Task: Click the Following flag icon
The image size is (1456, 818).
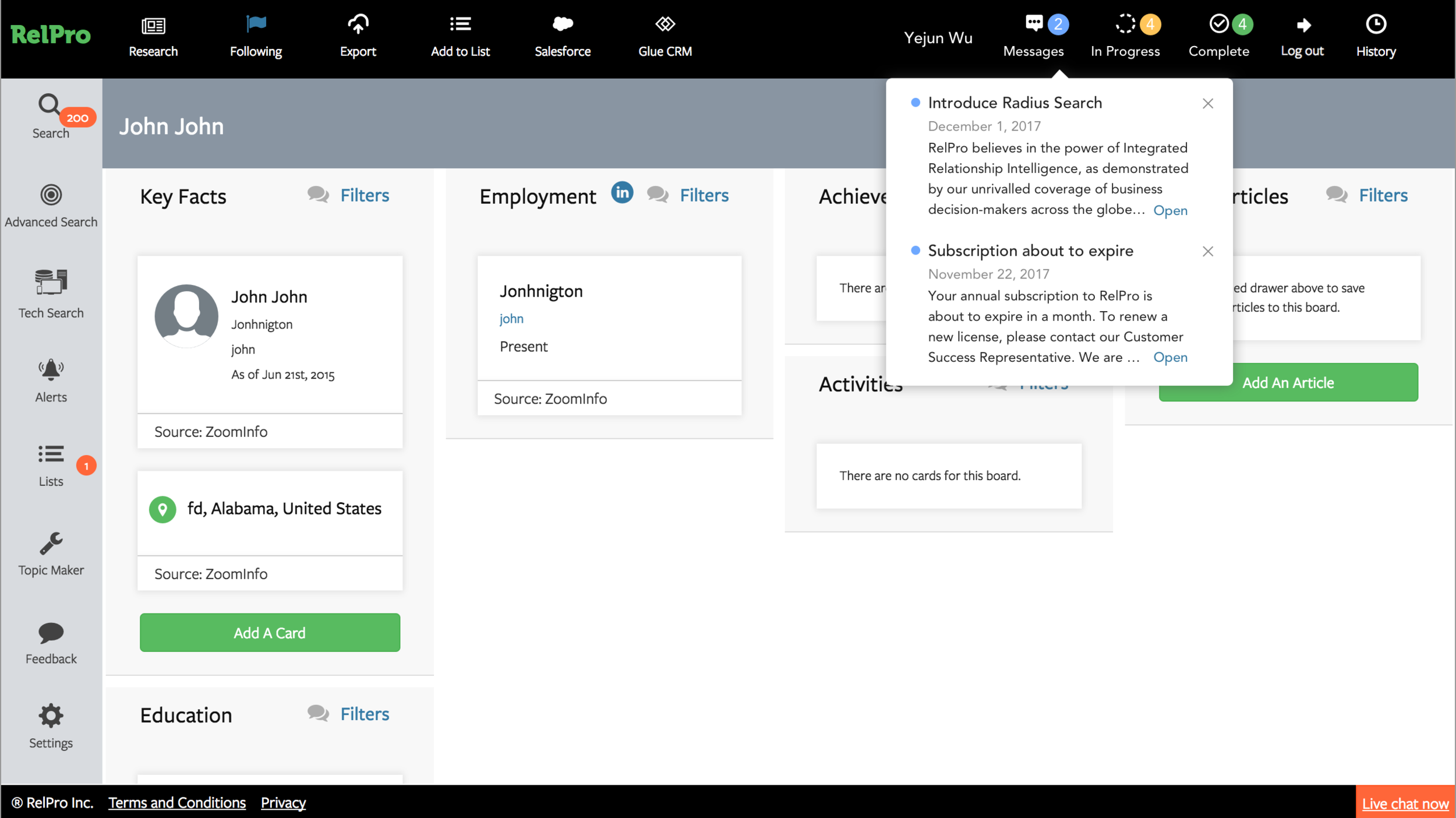Action: click(256, 24)
